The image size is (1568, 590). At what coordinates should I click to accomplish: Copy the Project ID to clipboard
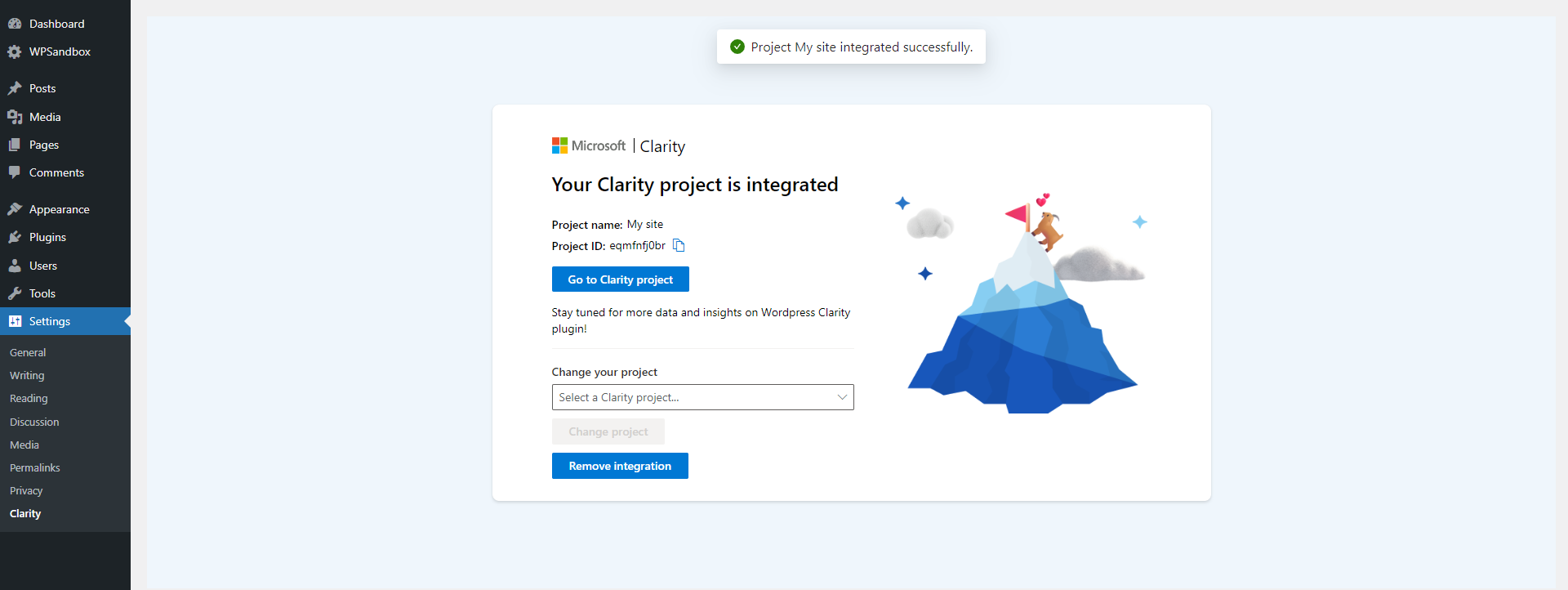pos(679,245)
